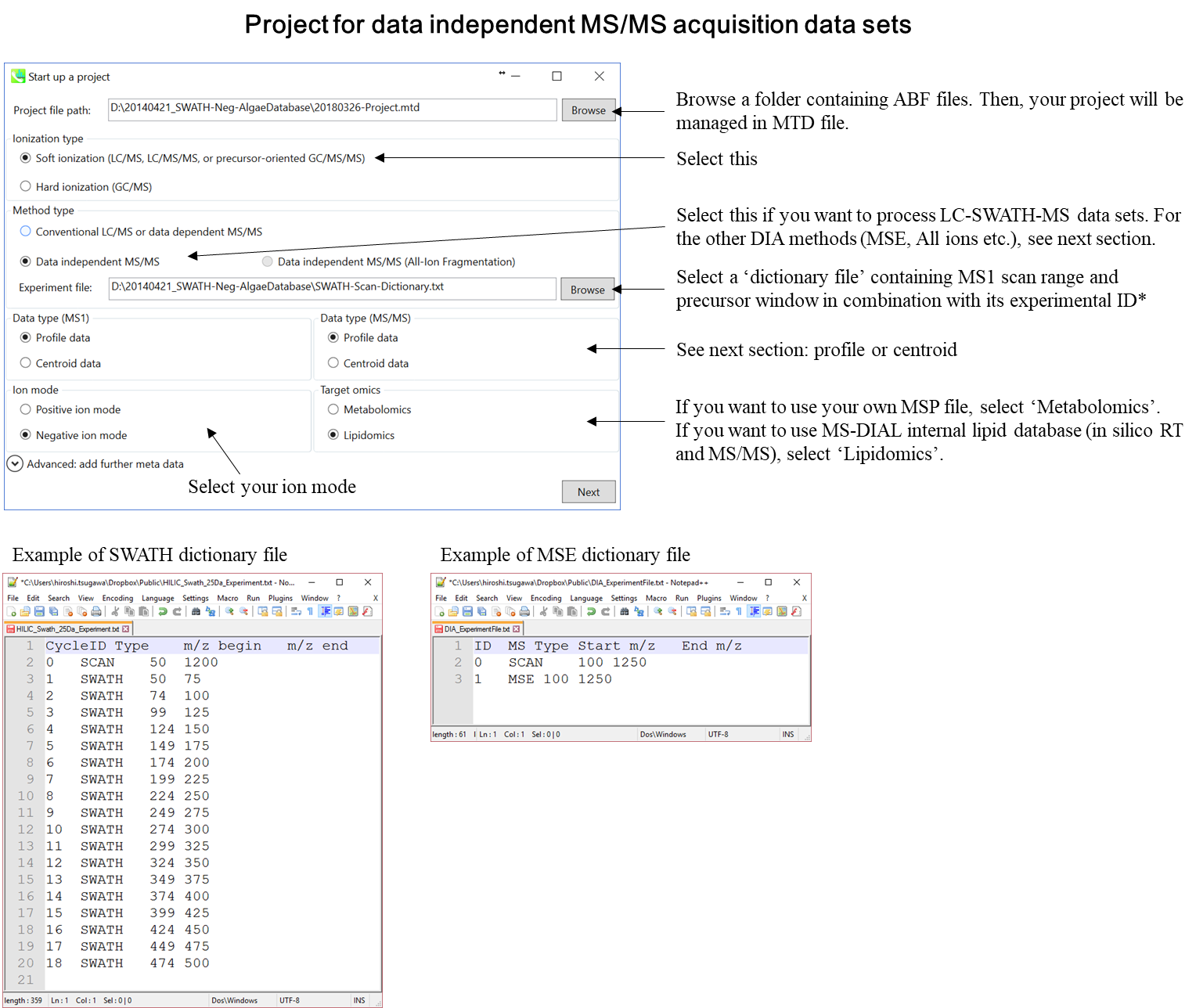
Task: Click Browse button next to Experiment file
Action: tap(588, 290)
